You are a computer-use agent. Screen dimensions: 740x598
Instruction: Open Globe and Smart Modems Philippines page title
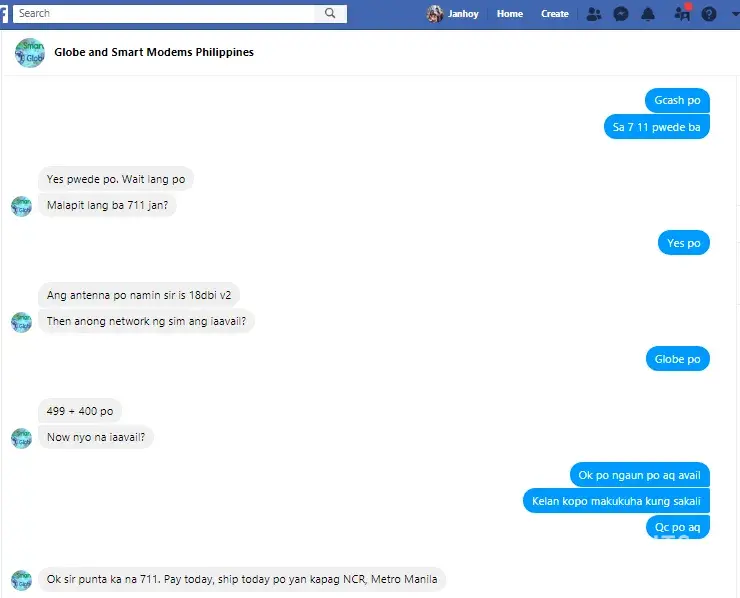pos(154,52)
